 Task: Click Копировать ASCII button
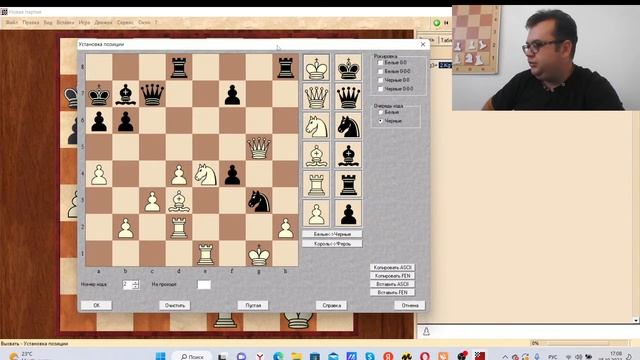point(392,267)
